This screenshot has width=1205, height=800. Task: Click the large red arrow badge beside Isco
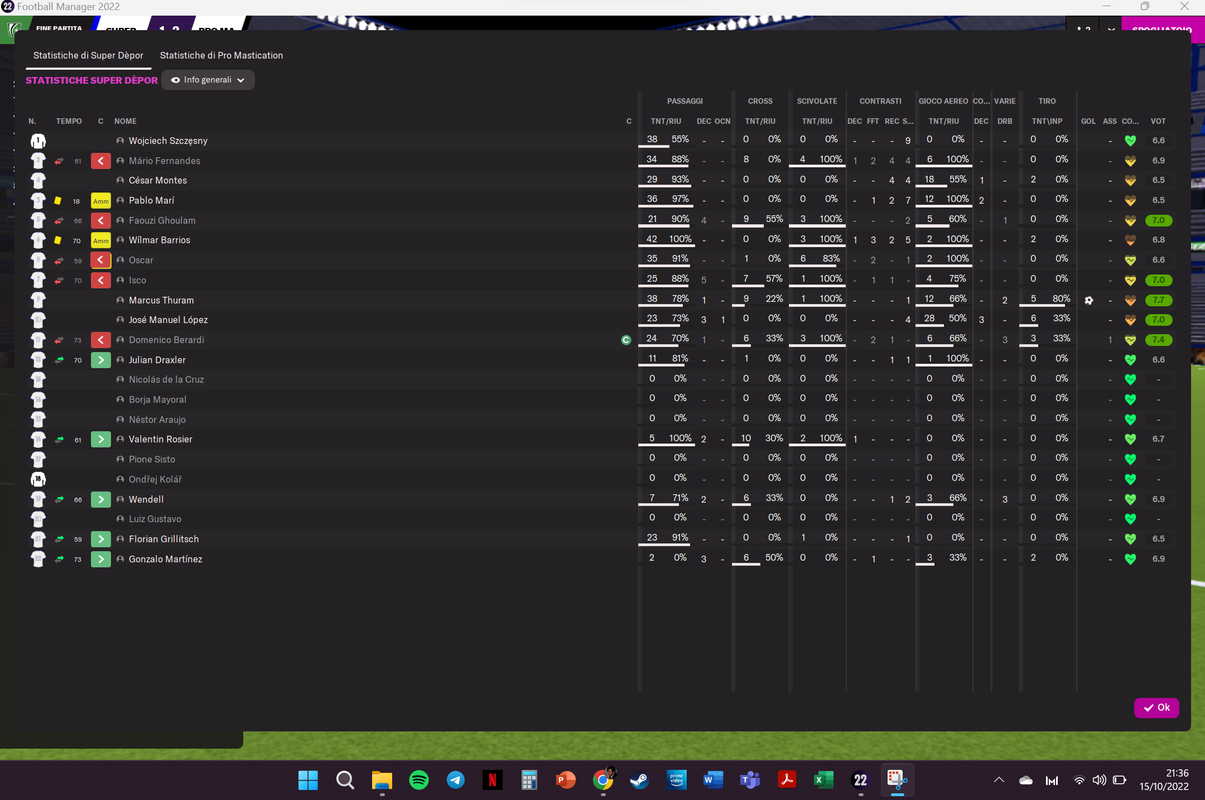(x=100, y=280)
